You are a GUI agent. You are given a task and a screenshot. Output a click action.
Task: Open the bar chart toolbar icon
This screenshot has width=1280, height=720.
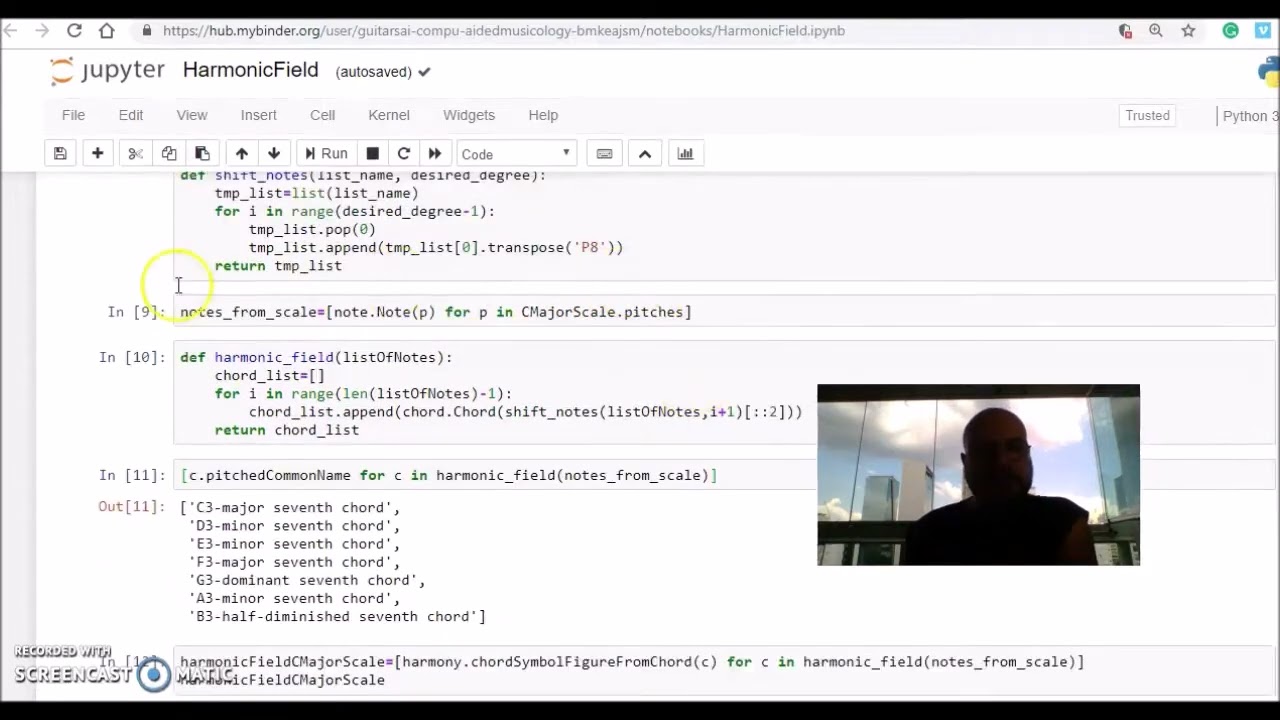pos(685,154)
